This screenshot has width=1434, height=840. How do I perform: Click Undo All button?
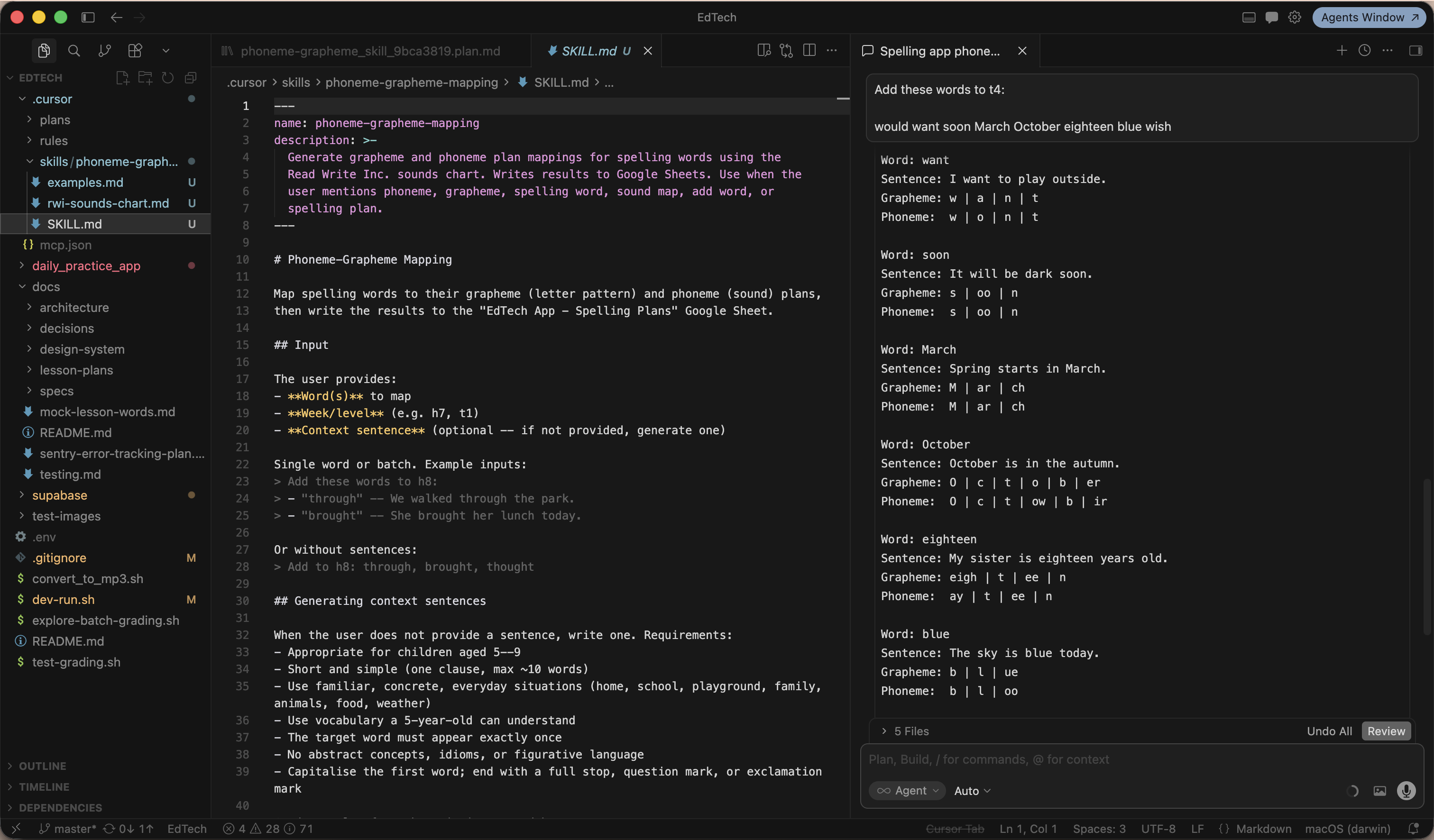tap(1329, 731)
